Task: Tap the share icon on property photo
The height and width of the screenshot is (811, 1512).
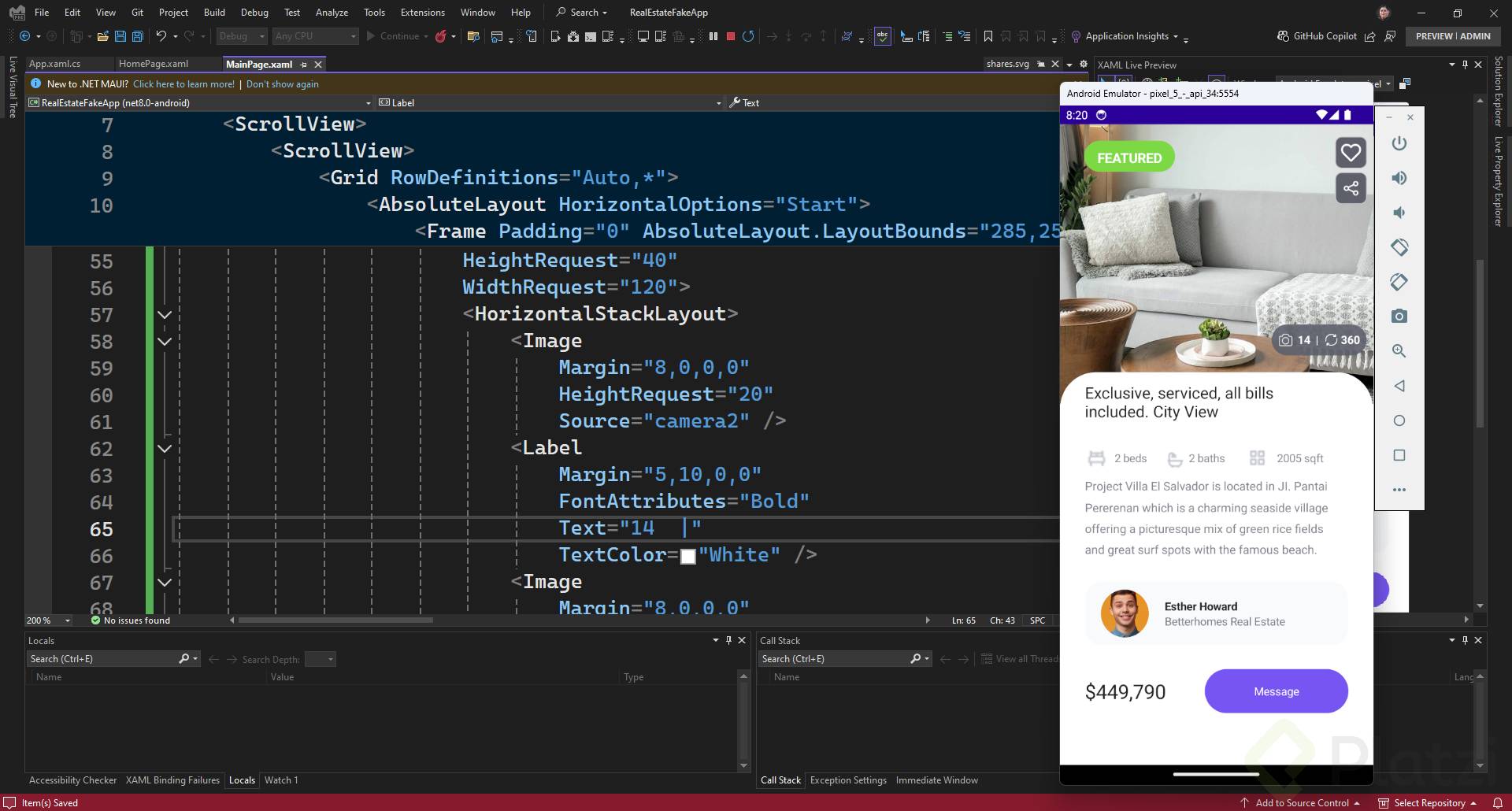Action: click(1351, 188)
